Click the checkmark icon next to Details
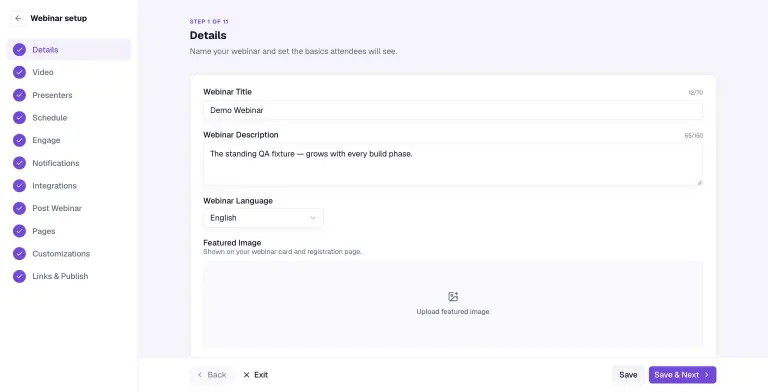 tap(20, 49)
